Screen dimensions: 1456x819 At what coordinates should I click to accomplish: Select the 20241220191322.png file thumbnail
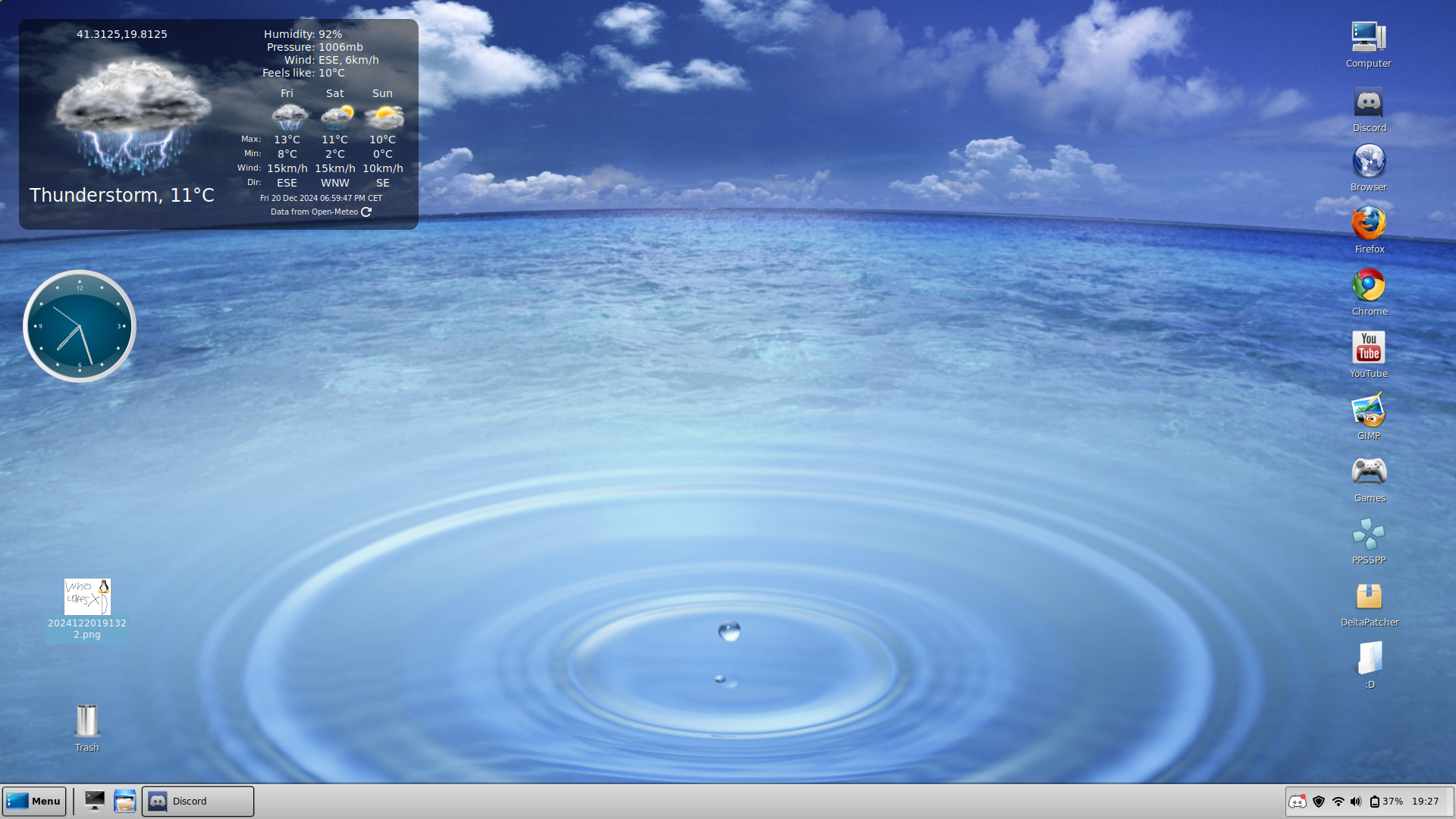[x=87, y=597]
